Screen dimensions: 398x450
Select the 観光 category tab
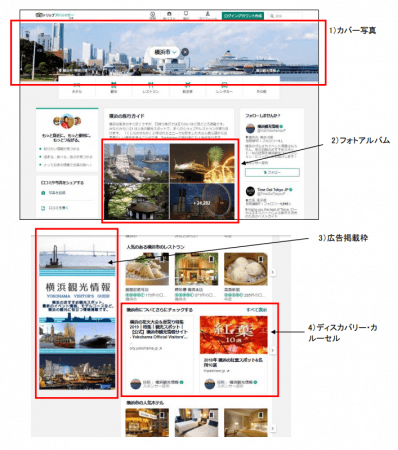pyautogui.click(x=114, y=88)
